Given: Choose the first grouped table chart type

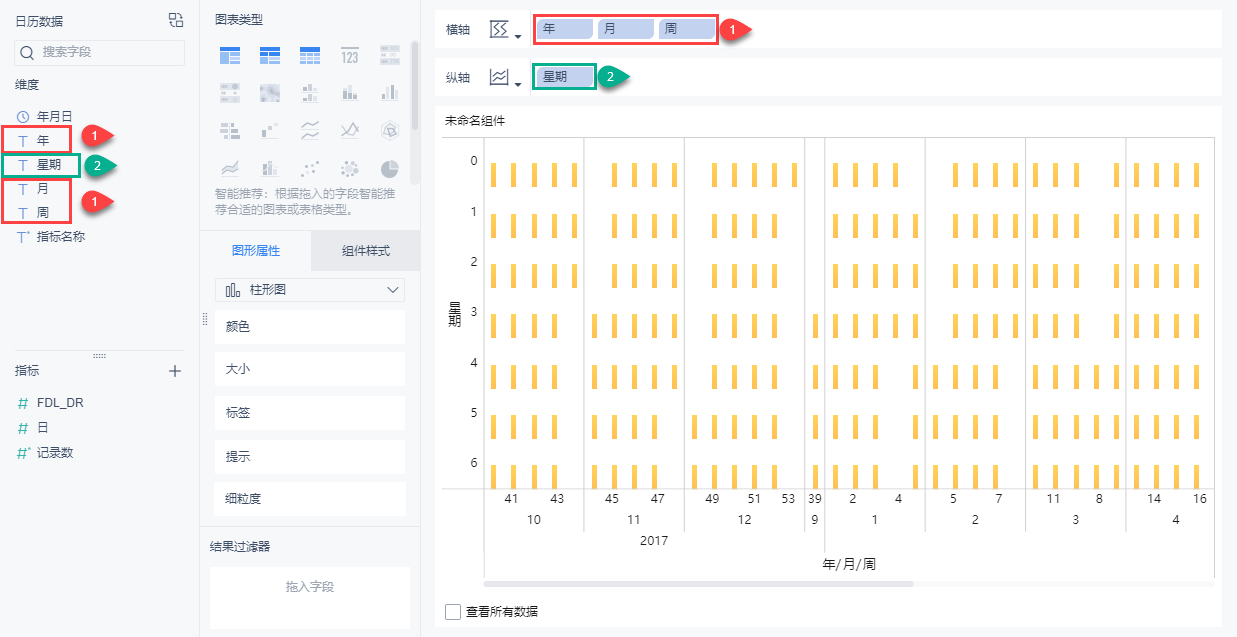Looking at the screenshot, I should (x=230, y=55).
